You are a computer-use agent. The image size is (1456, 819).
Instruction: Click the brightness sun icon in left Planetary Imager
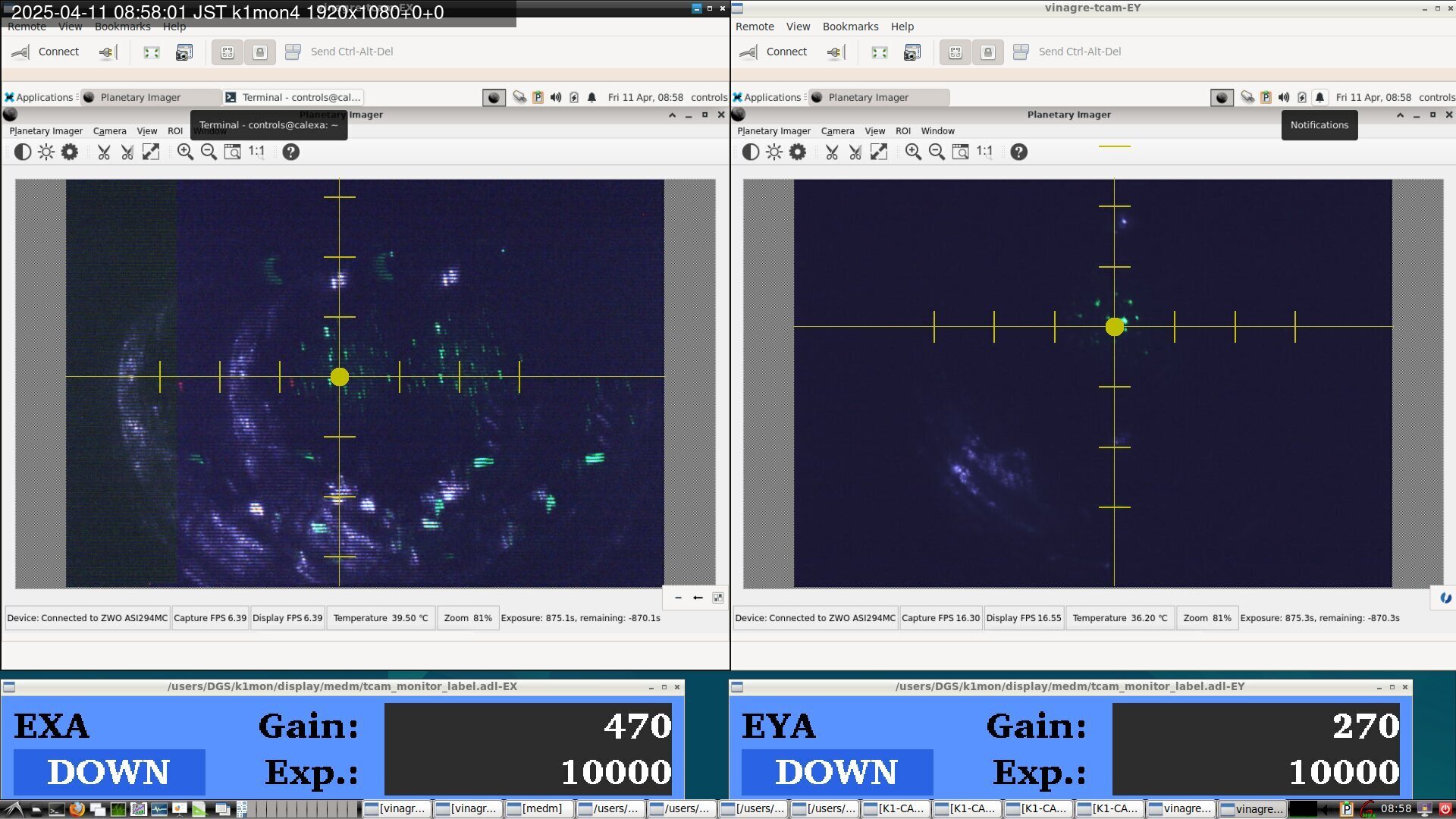(46, 152)
